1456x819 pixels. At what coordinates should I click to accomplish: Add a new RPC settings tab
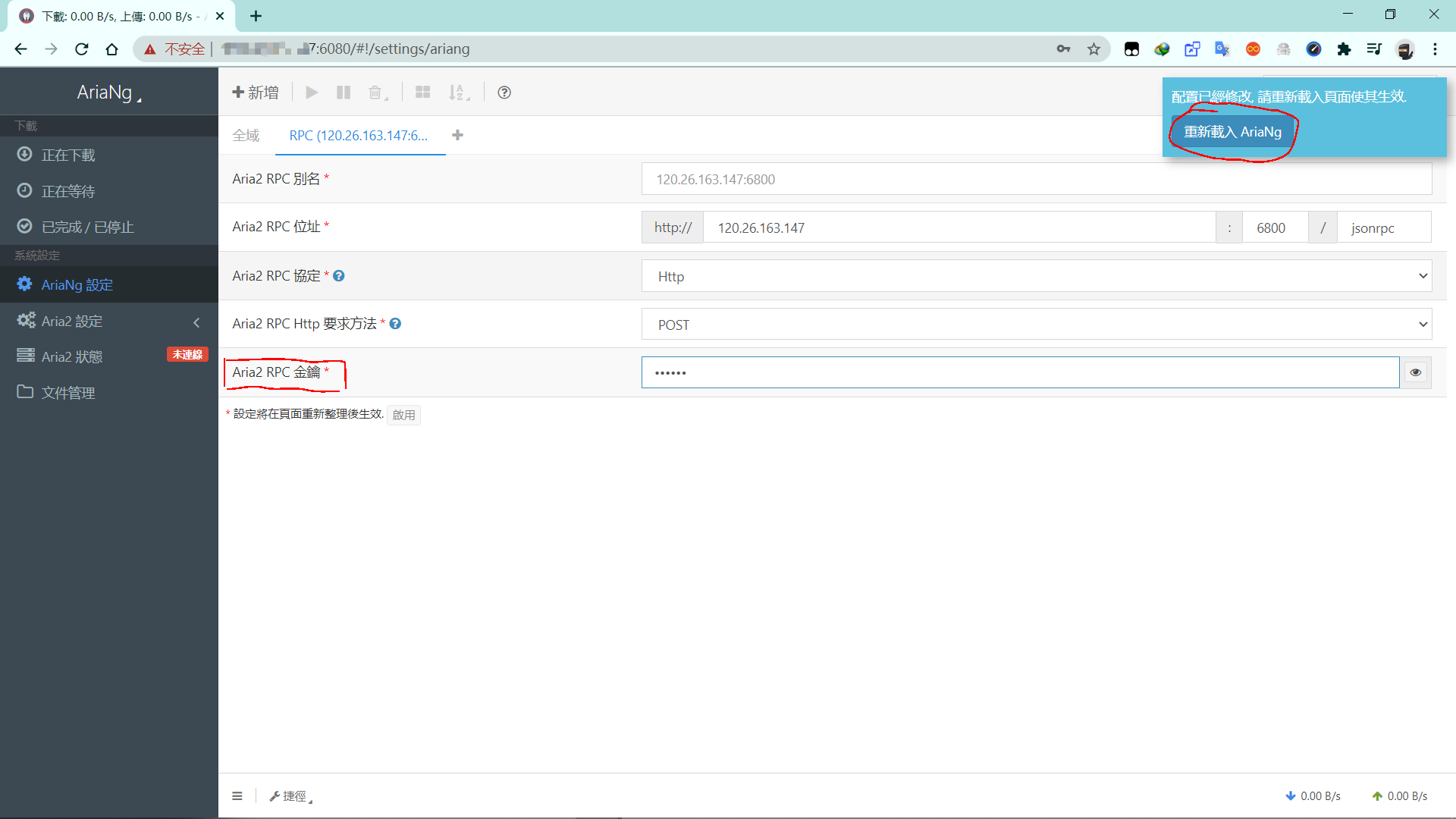pos(457,135)
